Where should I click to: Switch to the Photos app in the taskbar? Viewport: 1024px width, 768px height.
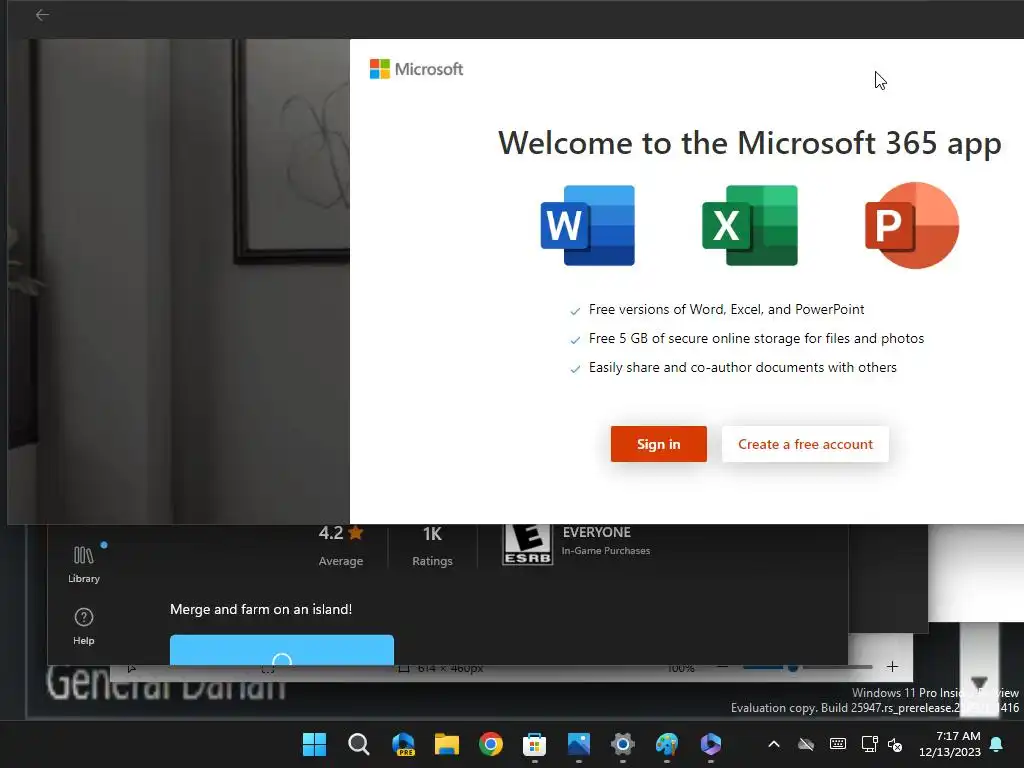(x=579, y=744)
